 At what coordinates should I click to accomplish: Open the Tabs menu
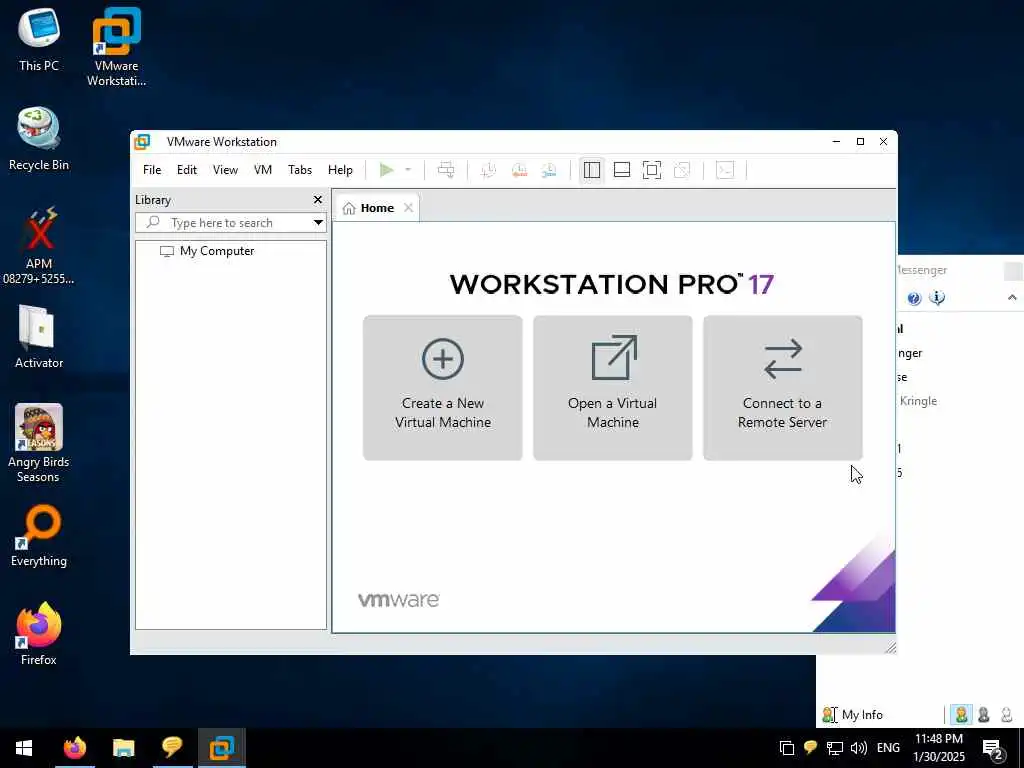click(x=300, y=170)
